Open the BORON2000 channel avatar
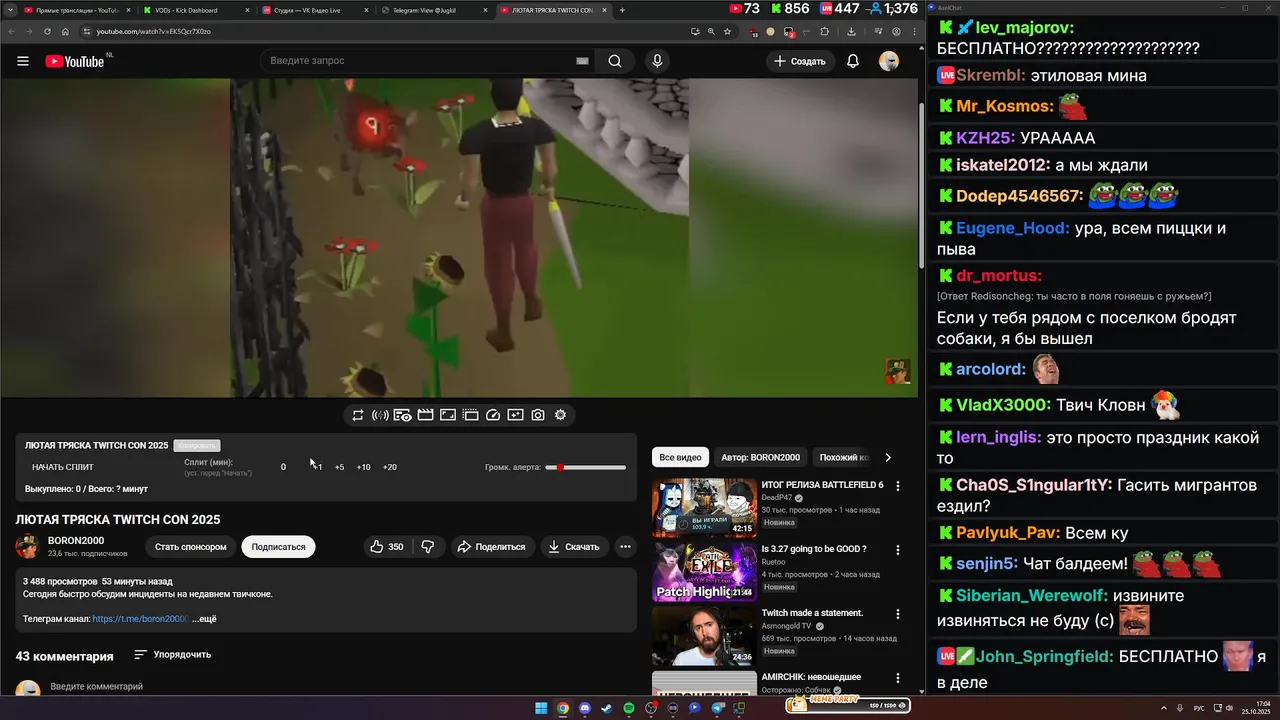 pos(27,546)
